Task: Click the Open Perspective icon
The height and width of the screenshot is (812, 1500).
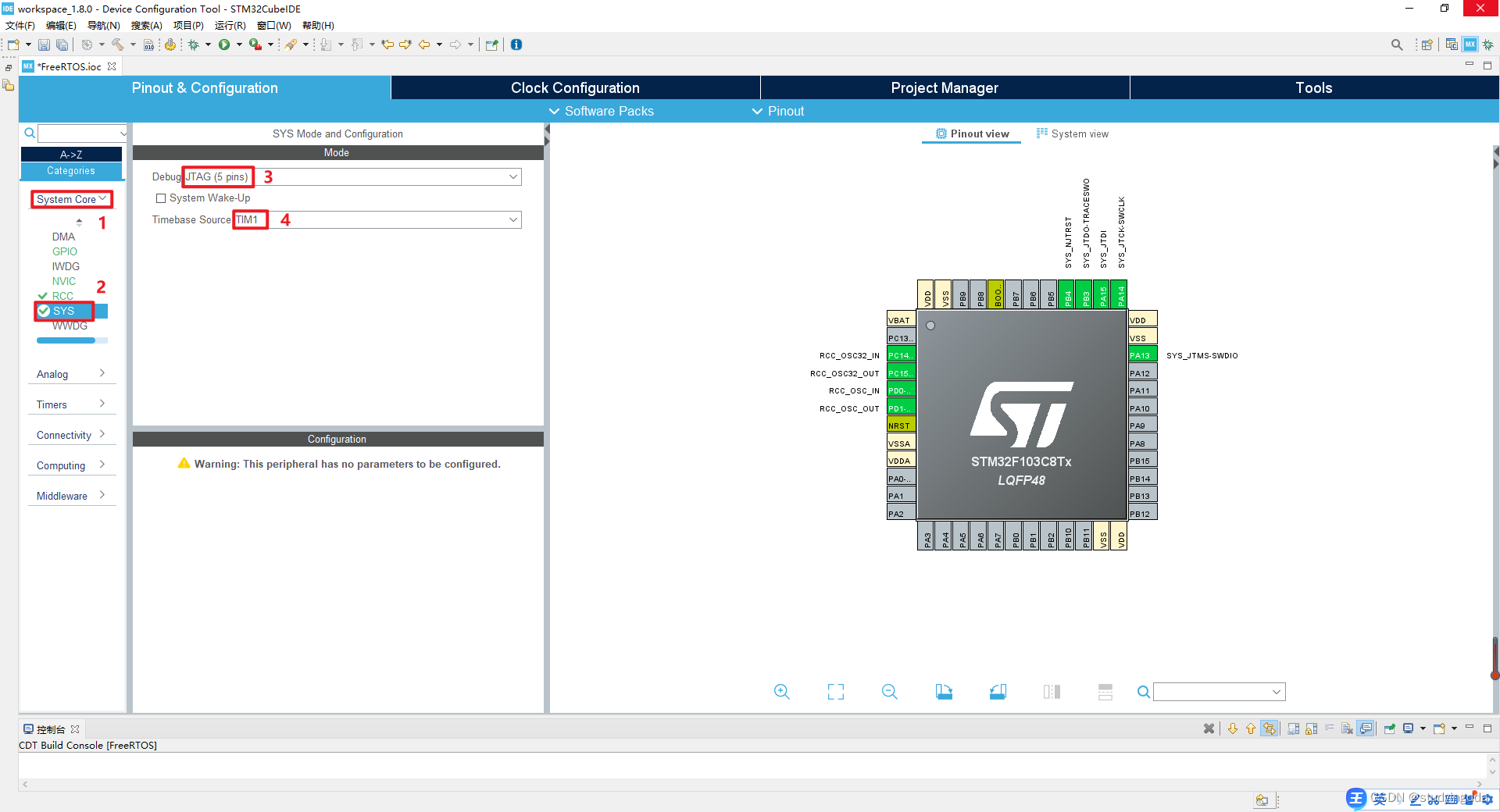Action: coord(1427,45)
